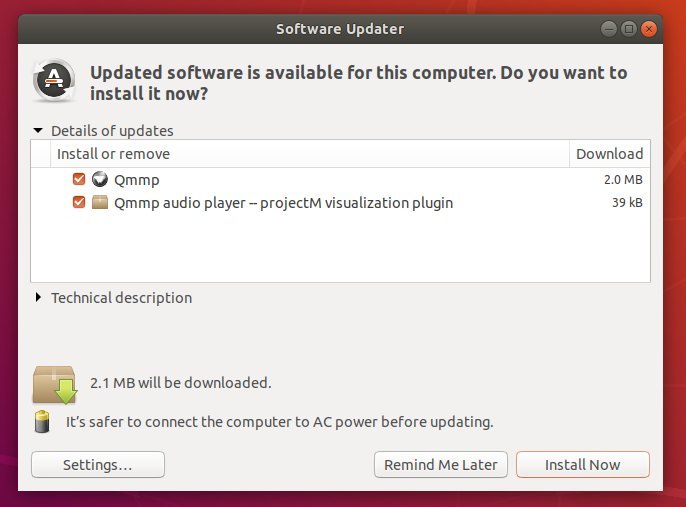This screenshot has width=686, height=507.
Task: Click the Download column header
Action: tap(609, 154)
